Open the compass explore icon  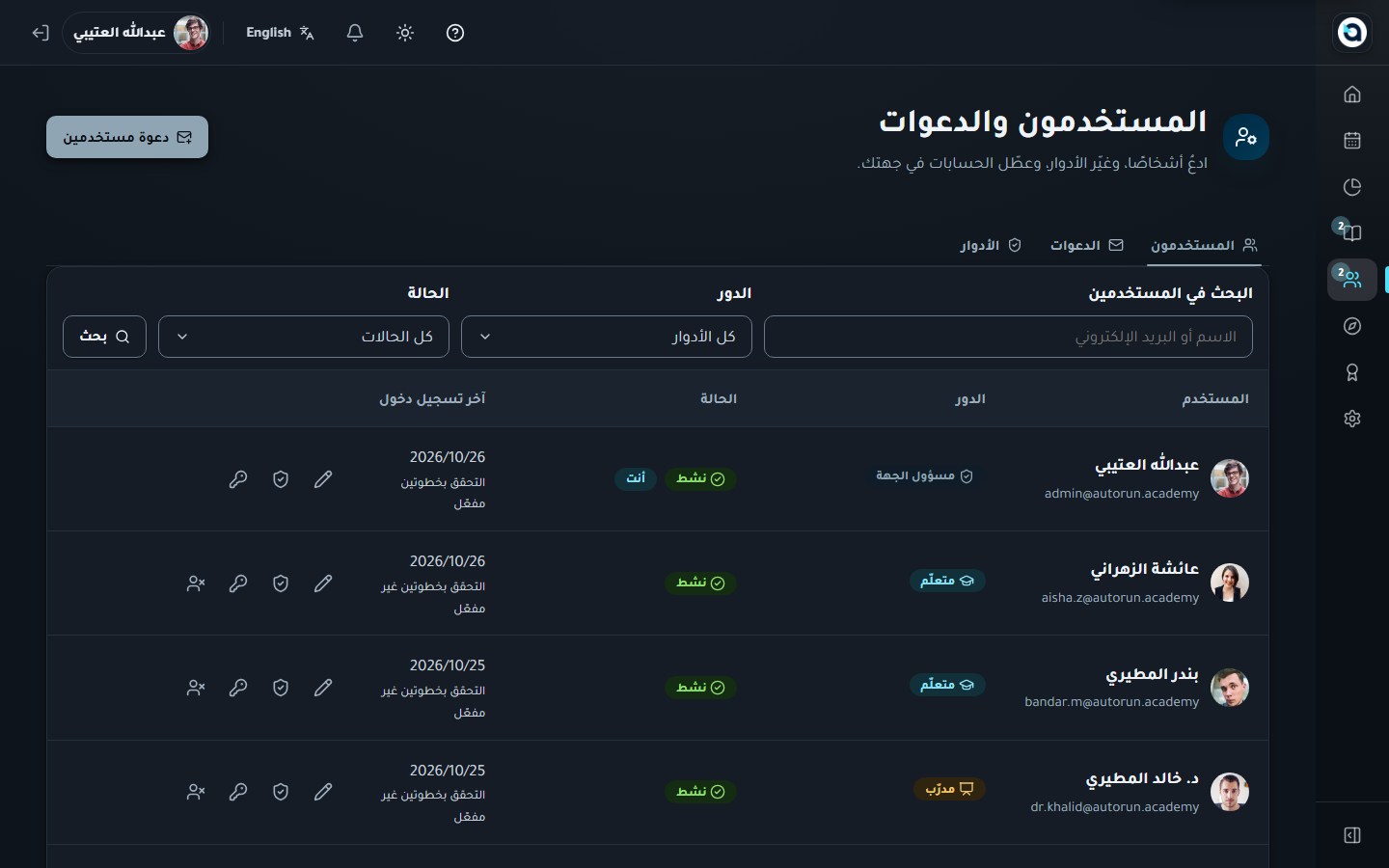click(x=1352, y=326)
